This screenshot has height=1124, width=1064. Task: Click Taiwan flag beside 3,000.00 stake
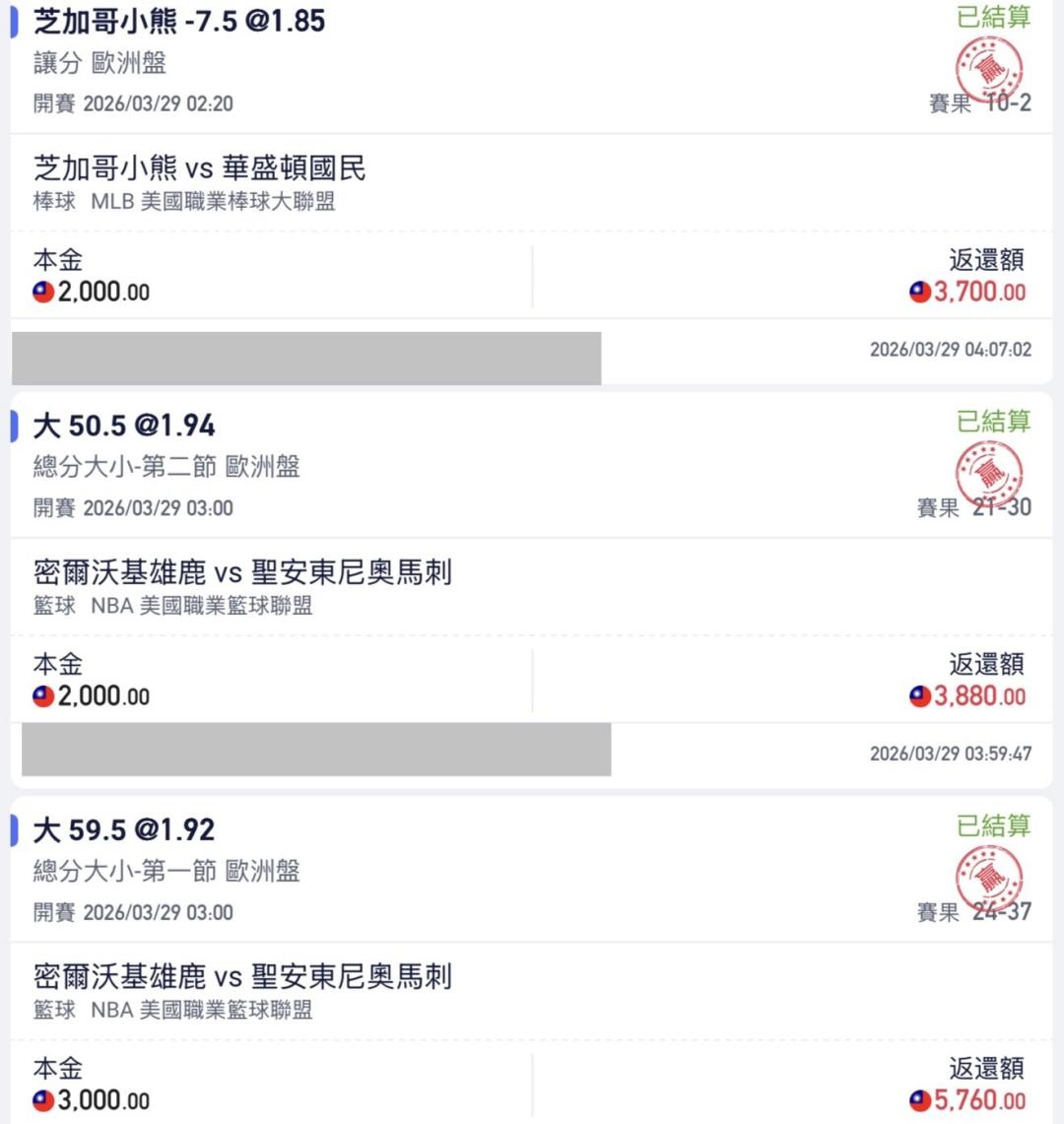click(43, 1100)
